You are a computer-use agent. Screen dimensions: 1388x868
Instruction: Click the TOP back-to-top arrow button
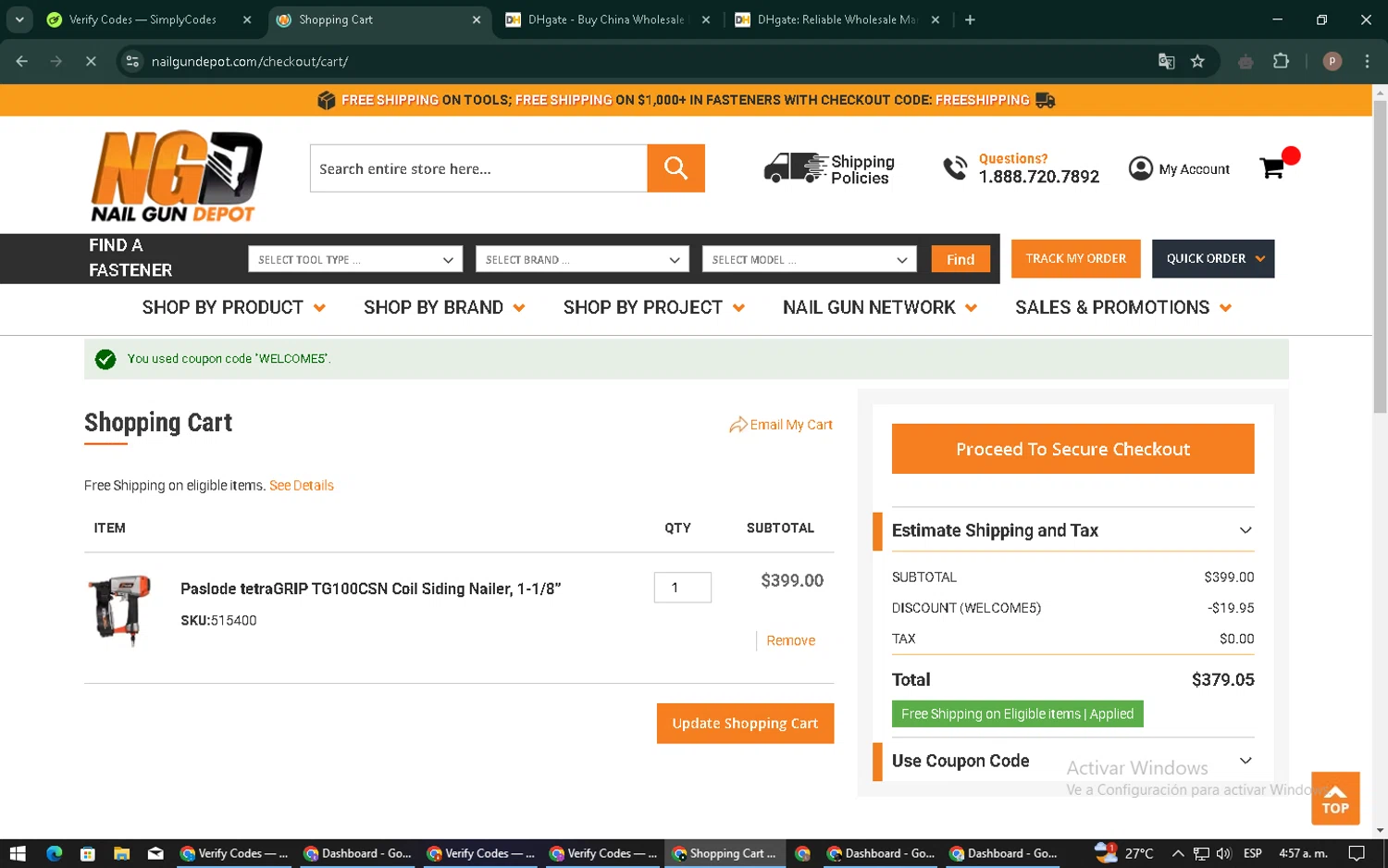click(1335, 798)
